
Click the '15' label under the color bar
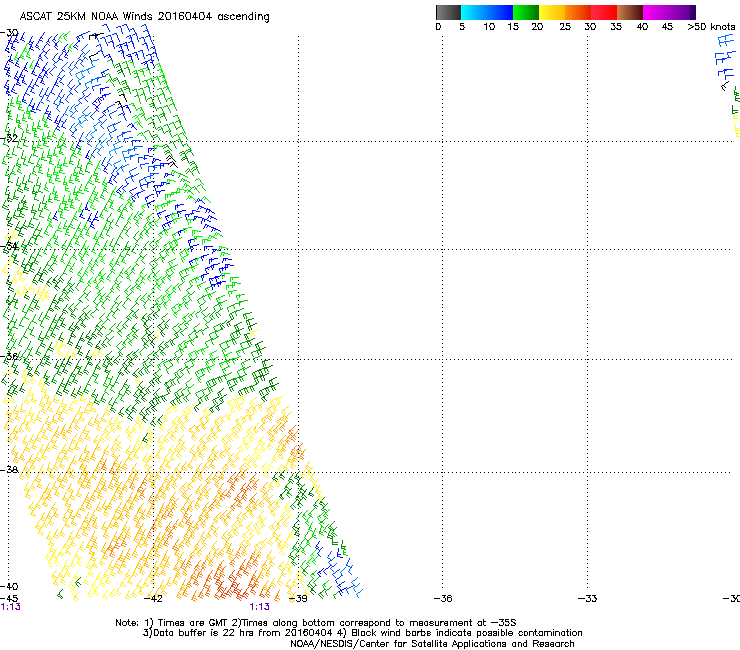pos(513,27)
